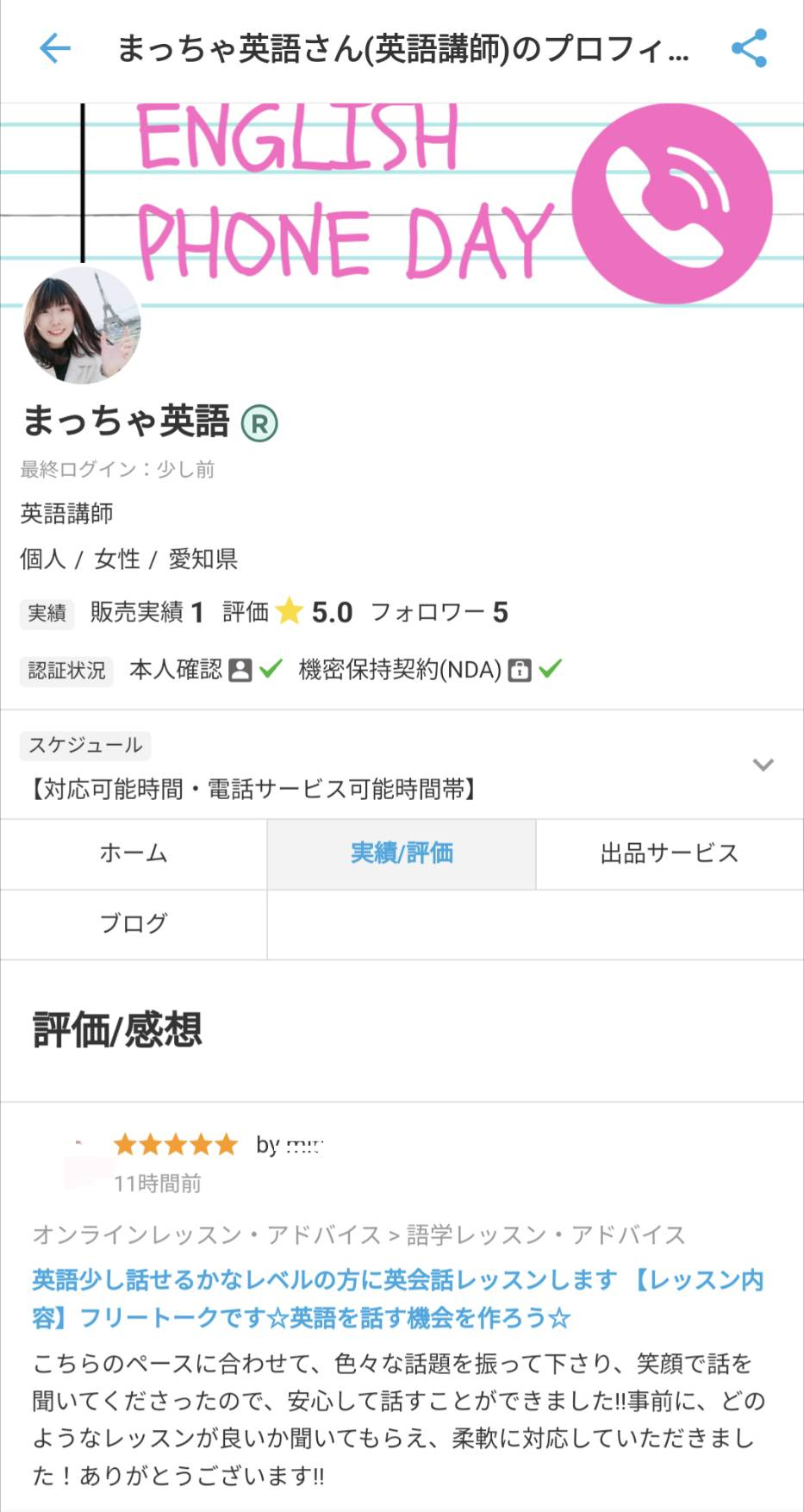Open the スケジュール availability text row
This screenshot has height=1512, width=804.
pyautogui.click(x=253, y=788)
